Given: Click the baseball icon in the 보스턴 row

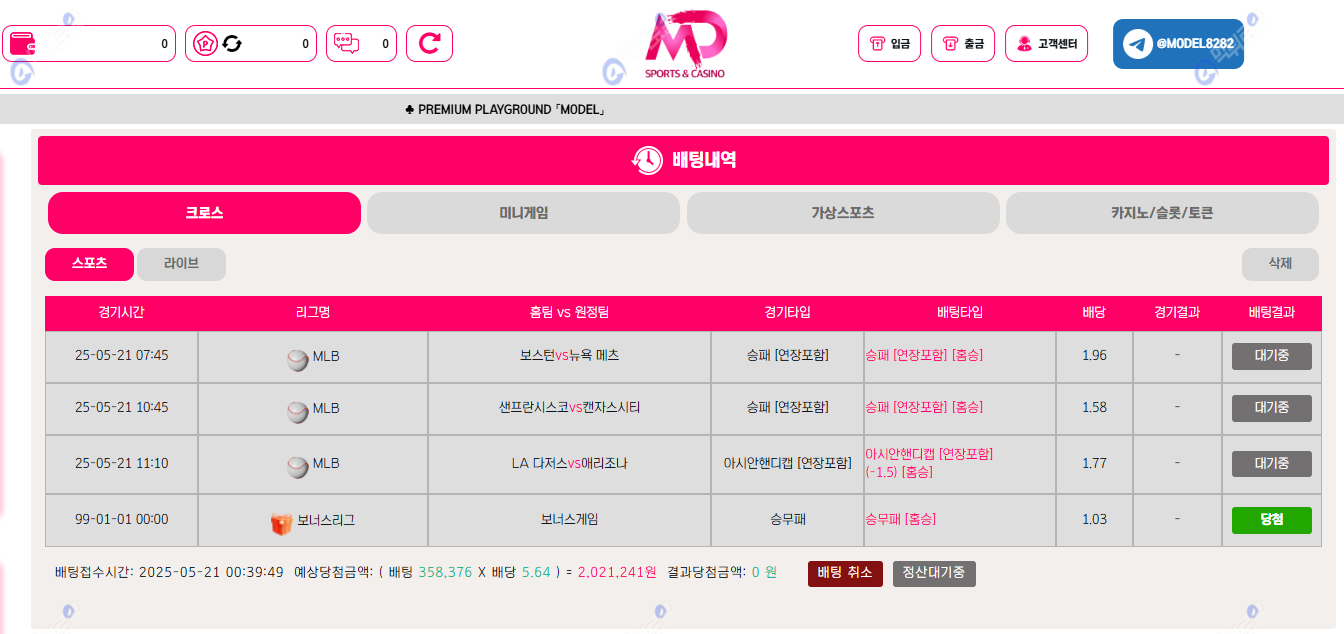Looking at the screenshot, I should (297, 357).
